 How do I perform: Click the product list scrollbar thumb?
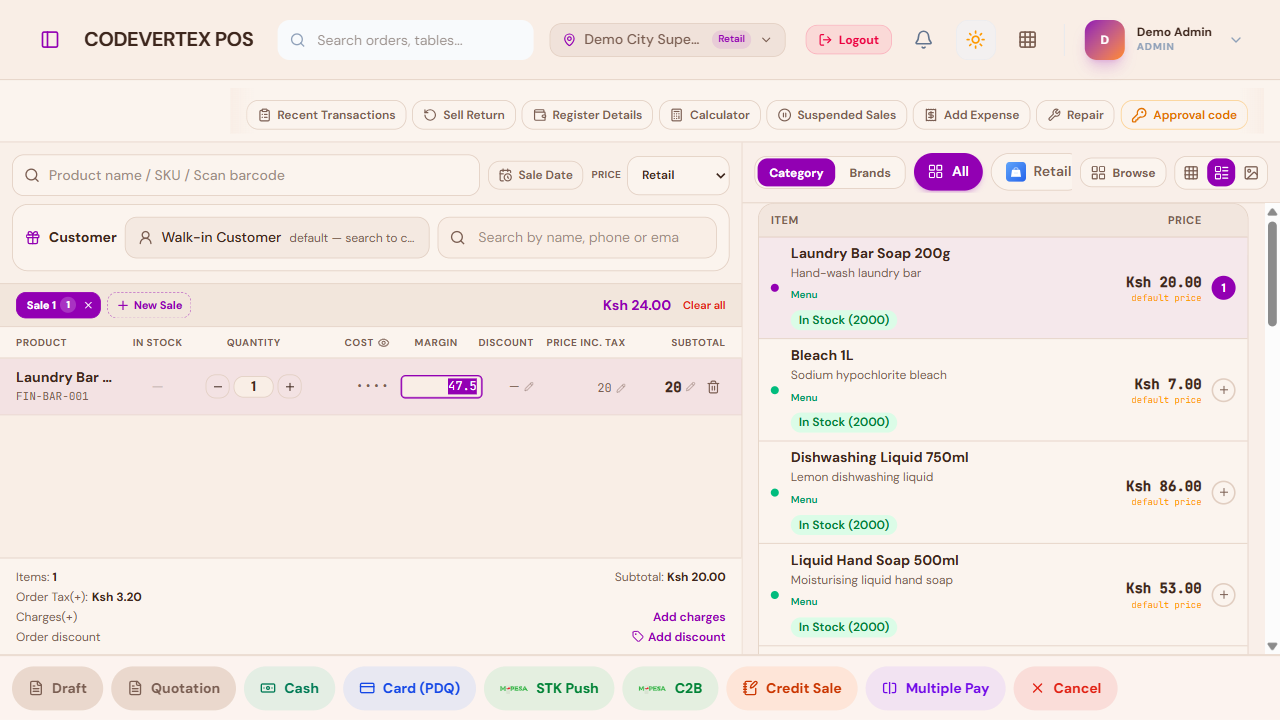click(x=1273, y=274)
